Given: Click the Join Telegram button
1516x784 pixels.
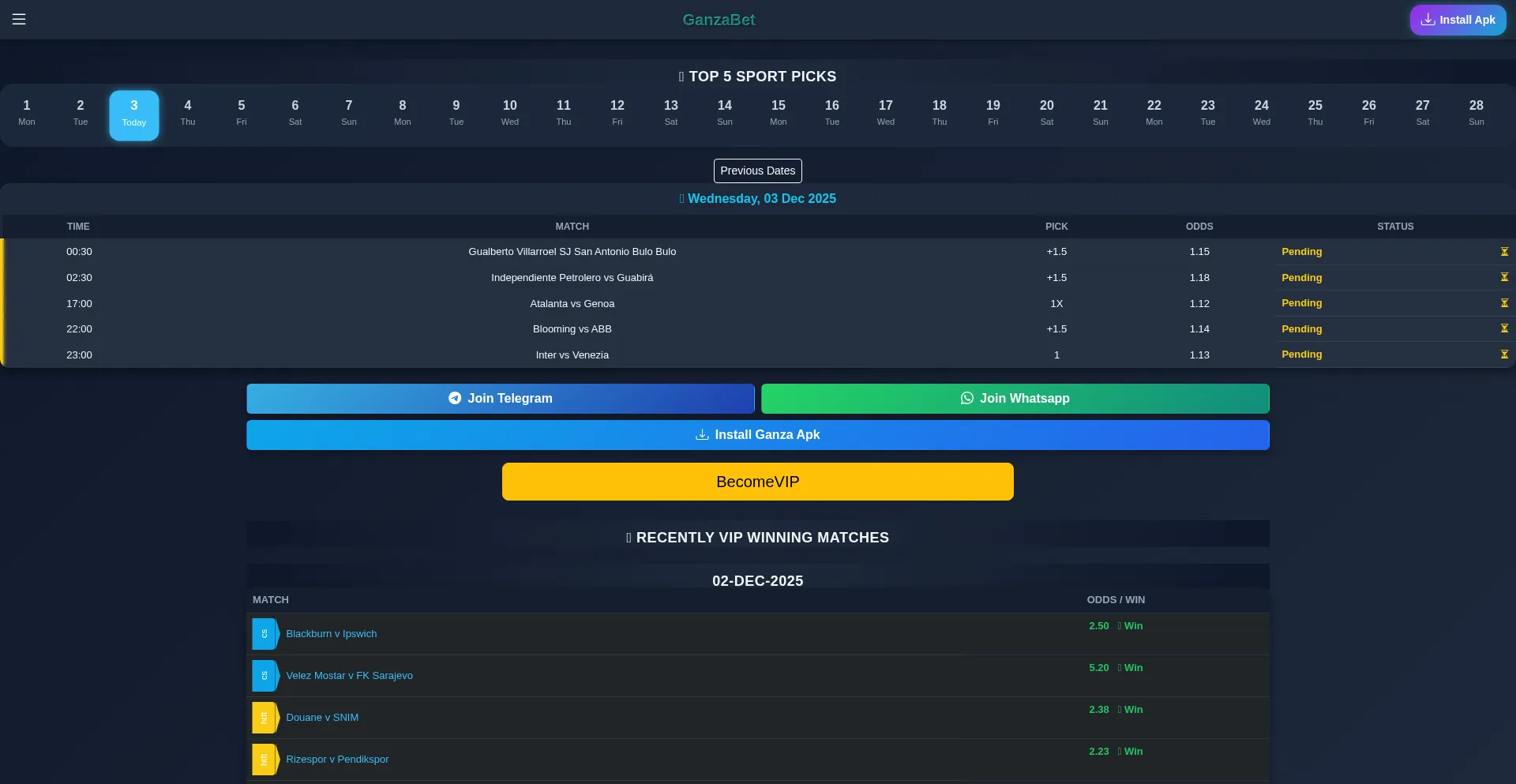Looking at the screenshot, I should [501, 399].
